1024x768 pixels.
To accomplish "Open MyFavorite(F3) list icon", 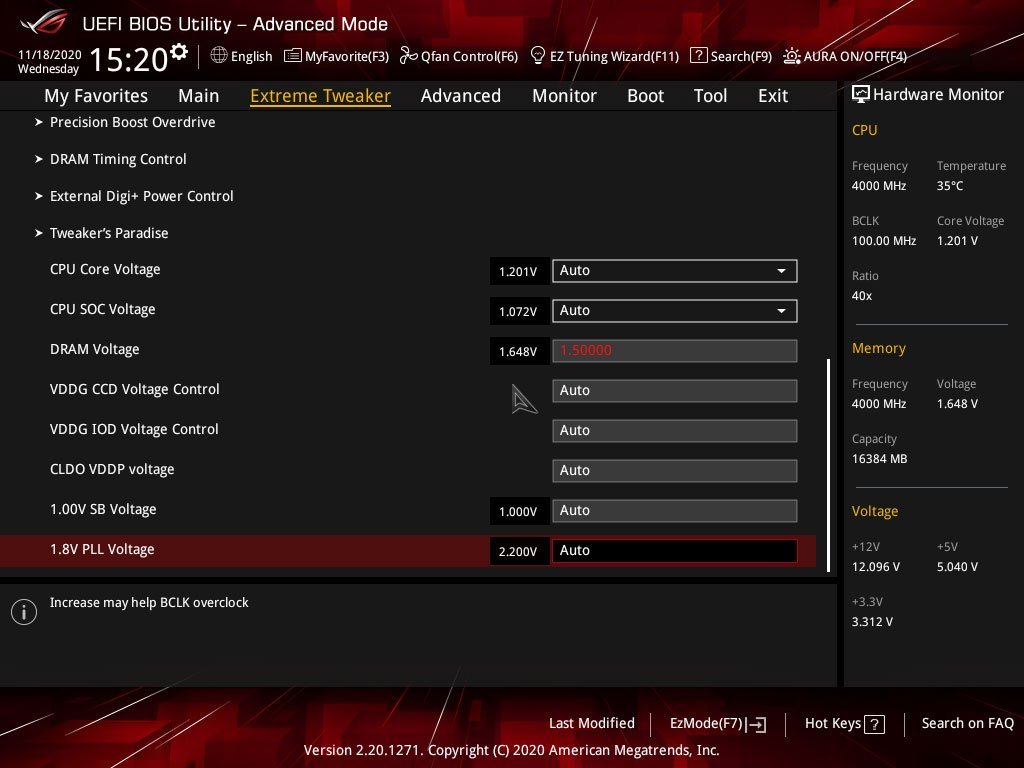I will [x=293, y=56].
